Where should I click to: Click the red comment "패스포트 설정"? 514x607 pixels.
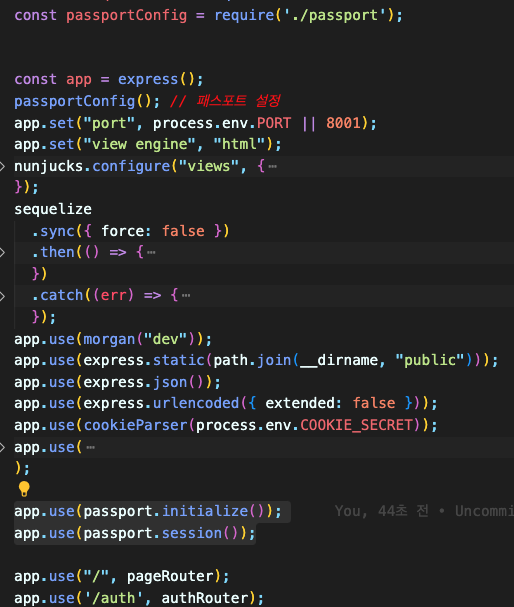coord(238,101)
